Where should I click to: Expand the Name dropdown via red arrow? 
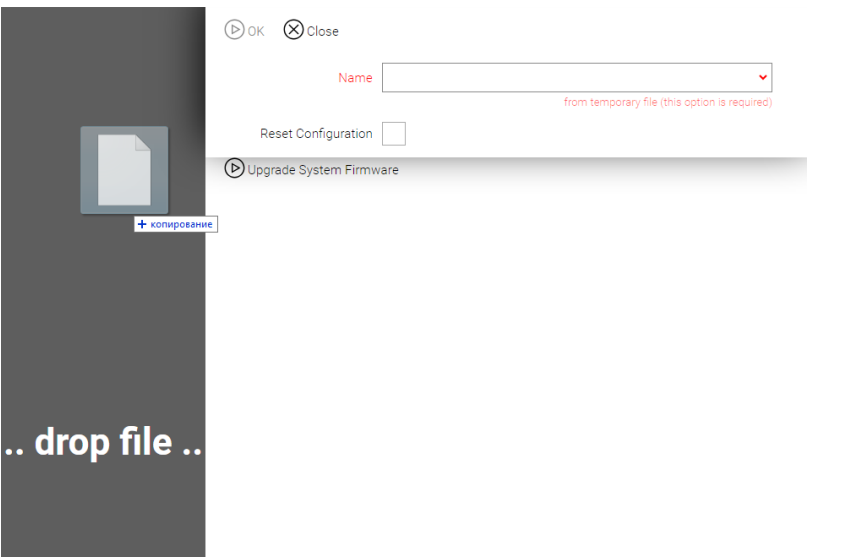(x=764, y=77)
